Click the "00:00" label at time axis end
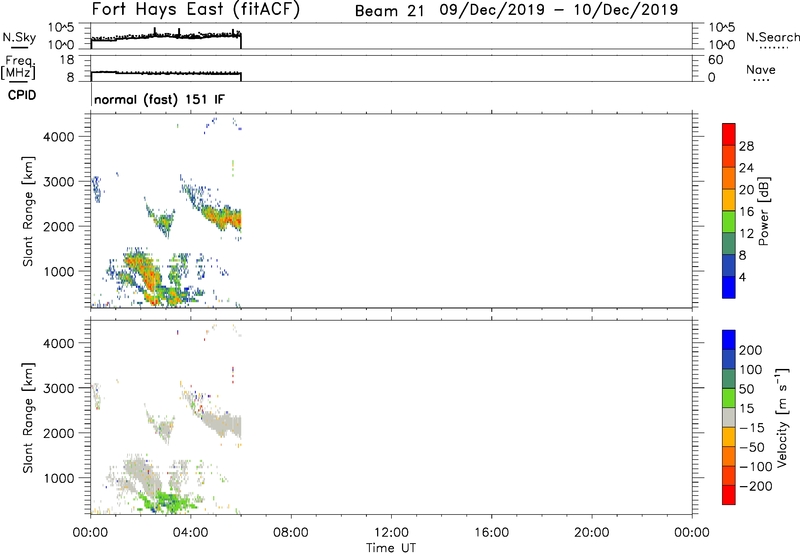 pyautogui.click(x=692, y=533)
